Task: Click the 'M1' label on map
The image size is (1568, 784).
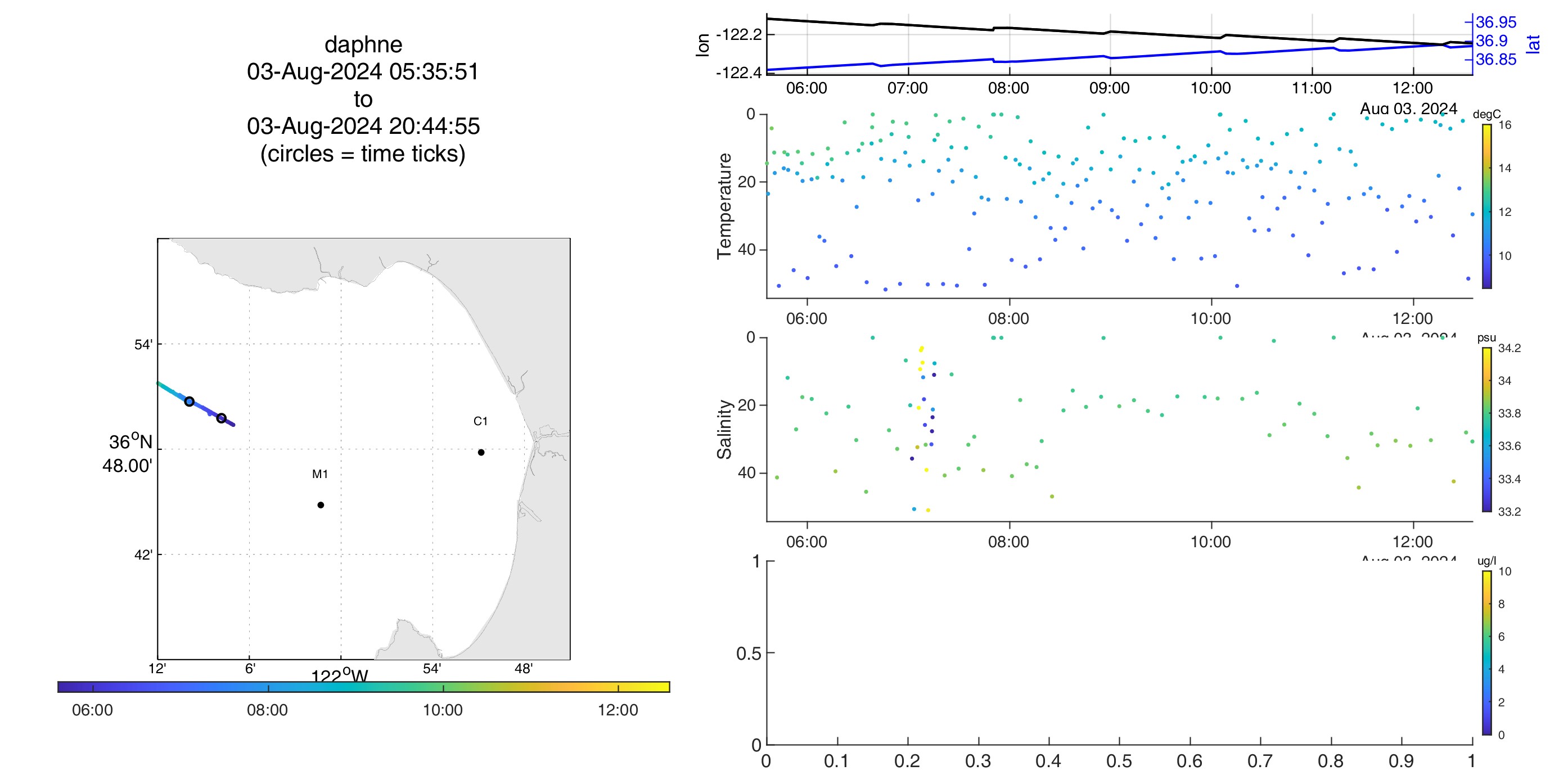Action: (320, 474)
